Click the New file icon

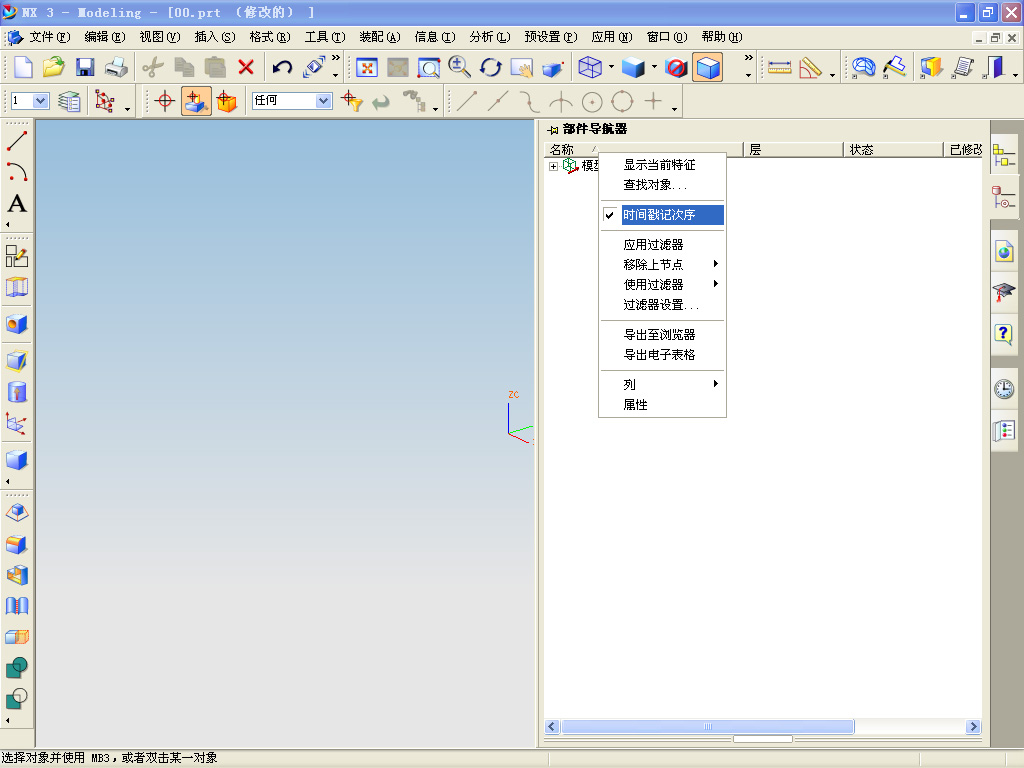tap(24, 67)
